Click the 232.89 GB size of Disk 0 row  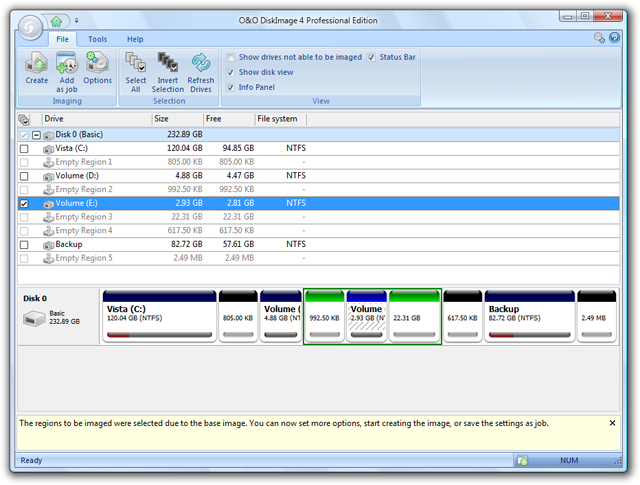pyautogui.click(x=184, y=134)
